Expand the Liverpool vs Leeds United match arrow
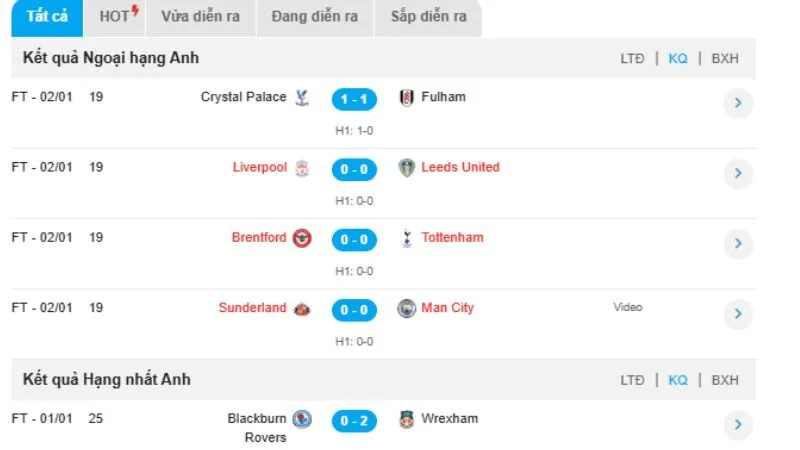 [737, 173]
